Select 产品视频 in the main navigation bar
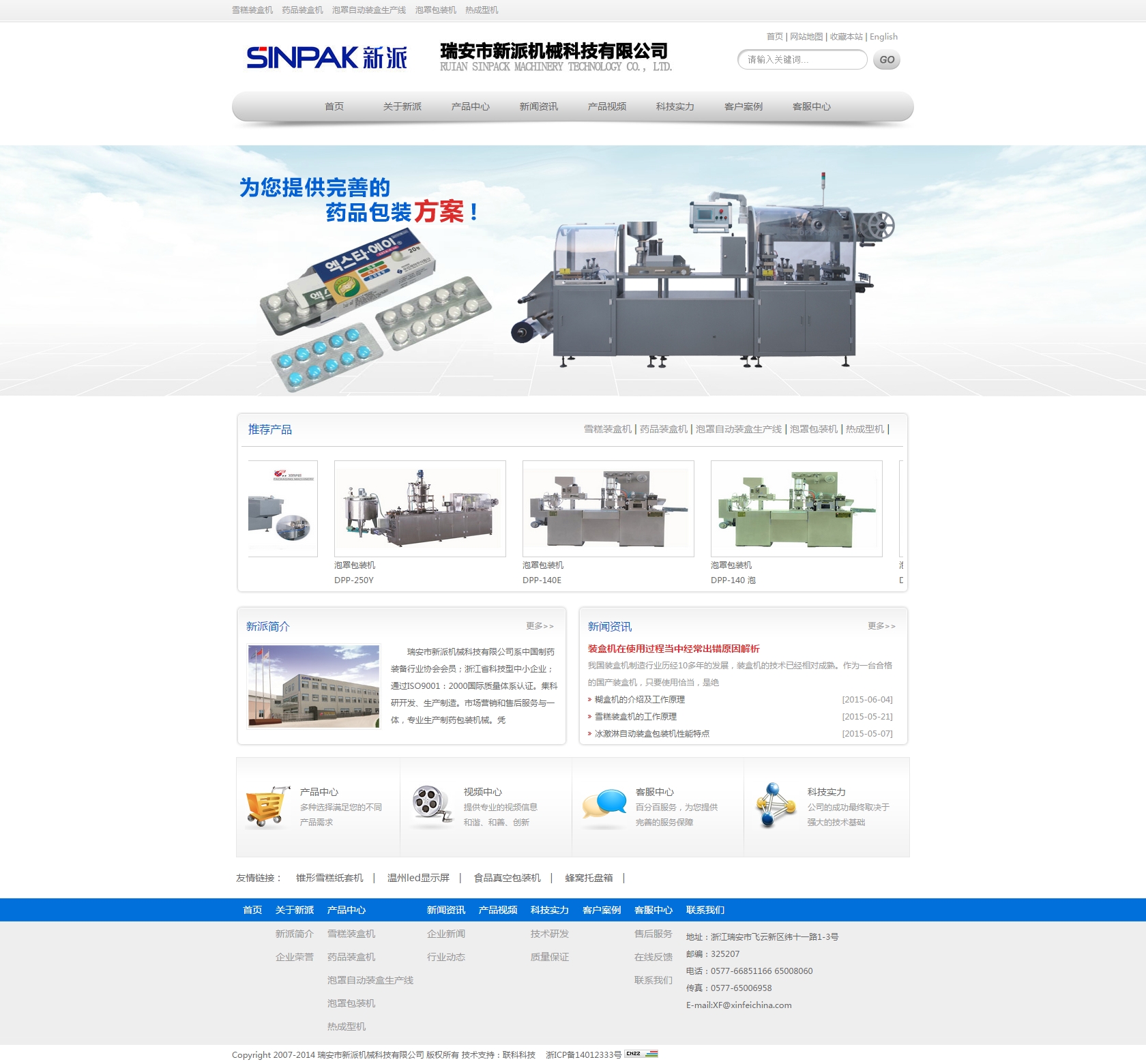1146x1064 pixels. click(x=606, y=107)
